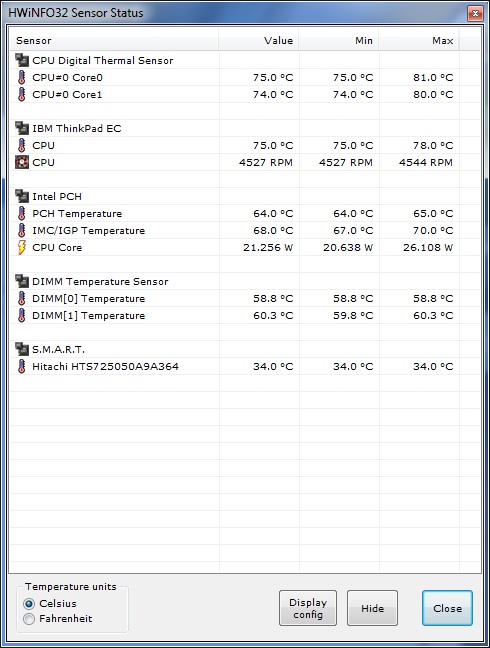Image resolution: width=490 pixels, height=648 pixels.
Task: Select the DIMM[0] Temperature label
Action: [x=89, y=299]
